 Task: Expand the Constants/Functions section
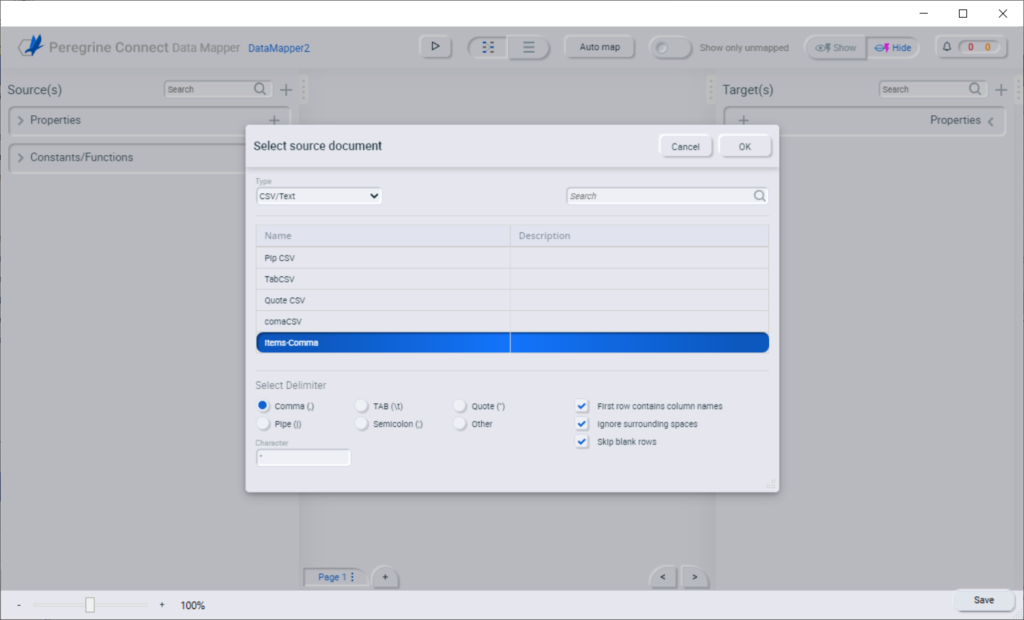click(x=20, y=157)
